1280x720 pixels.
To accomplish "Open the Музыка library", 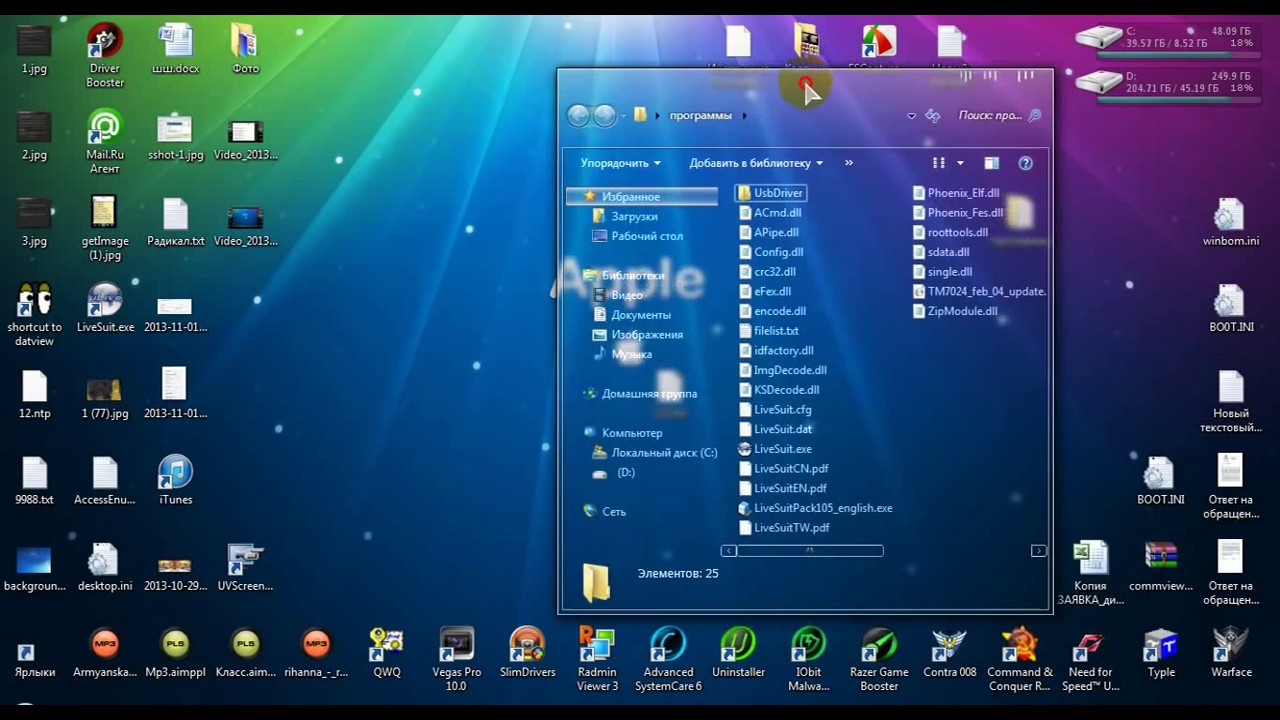I will point(631,354).
